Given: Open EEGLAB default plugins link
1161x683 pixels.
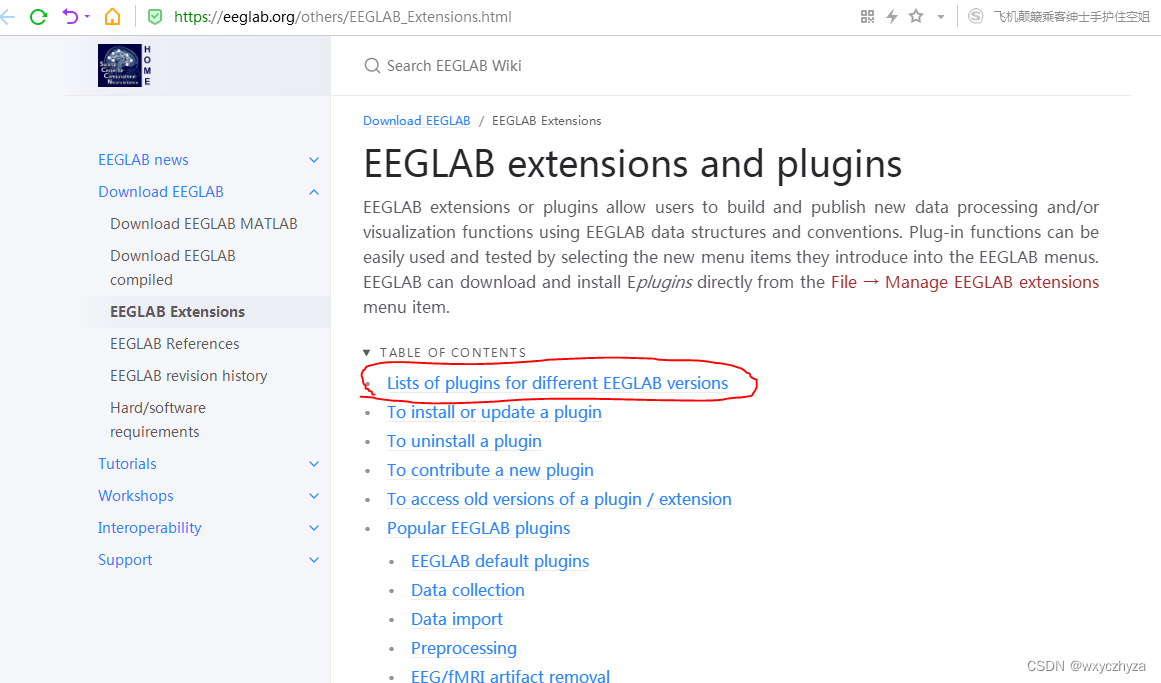Looking at the screenshot, I should [500, 561].
